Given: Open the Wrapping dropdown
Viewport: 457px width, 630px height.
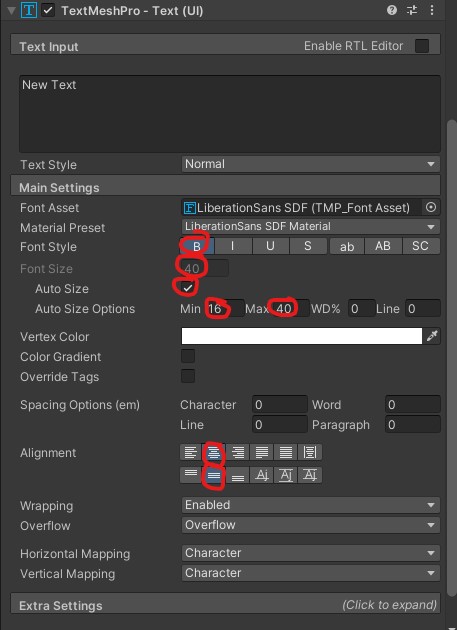Looking at the screenshot, I should tap(310, 505).
